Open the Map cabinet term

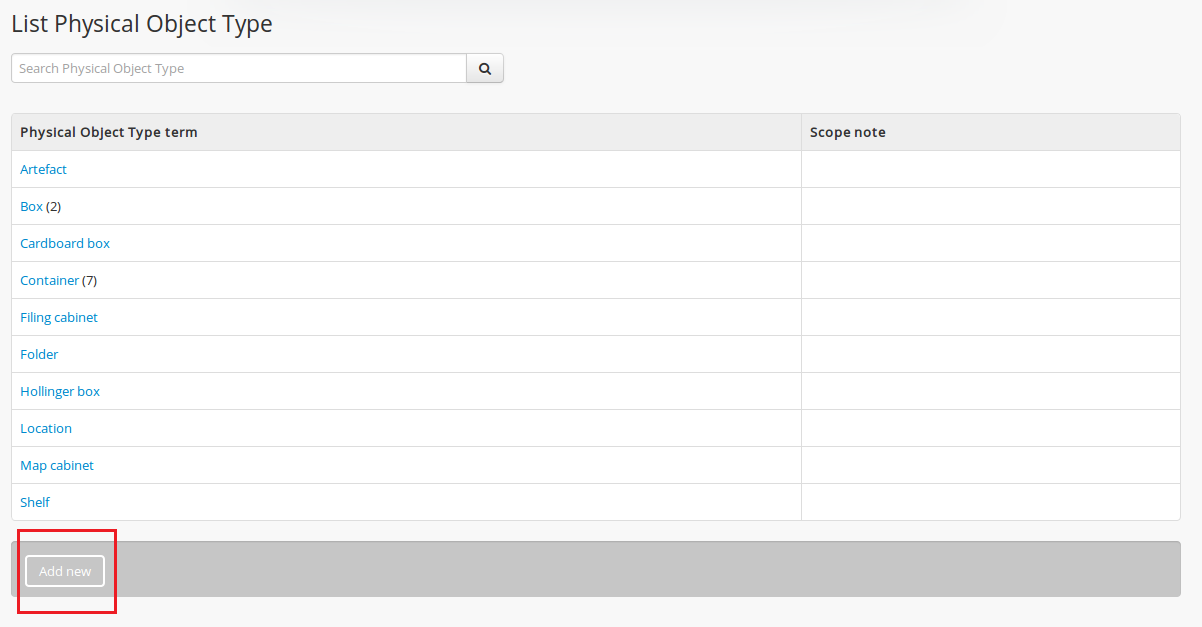[57, 466]
